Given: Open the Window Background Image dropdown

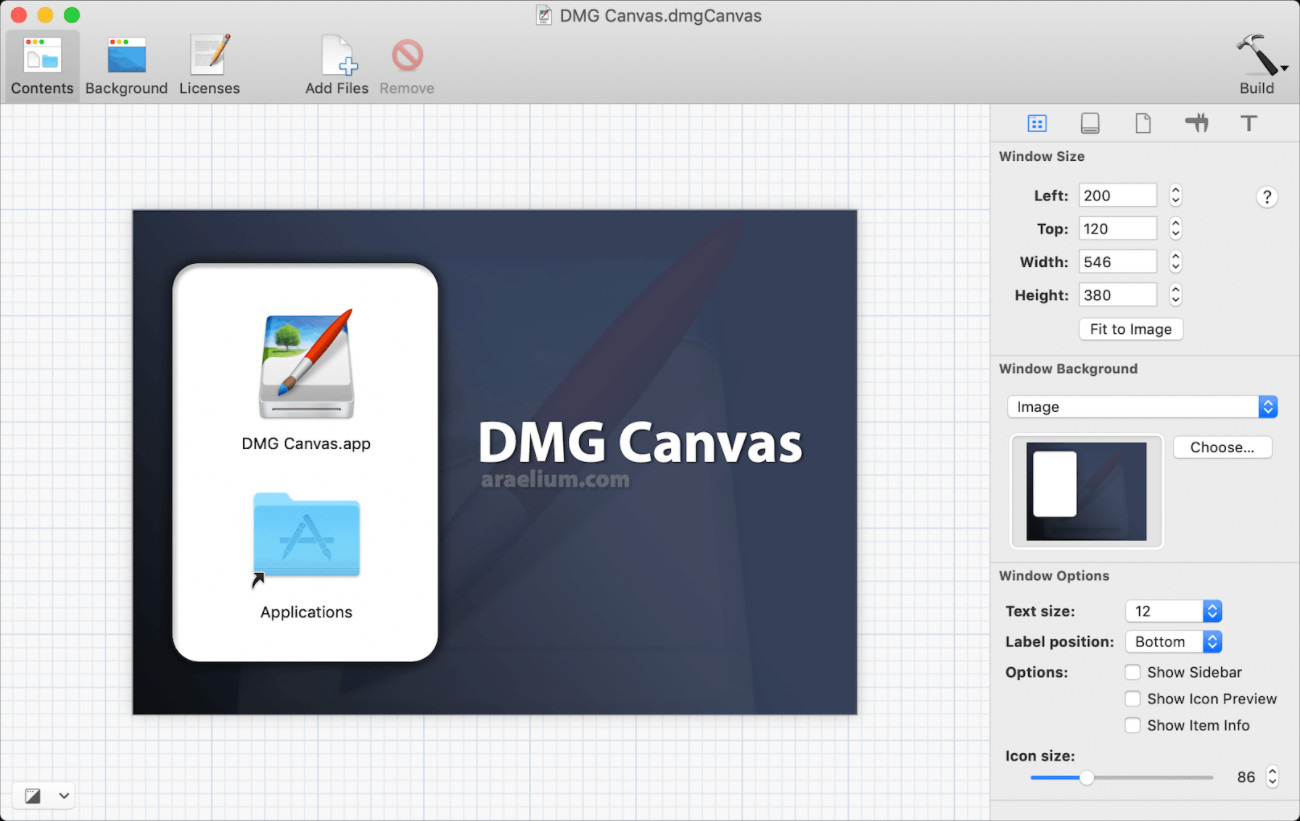Looking at the screenshot, I should click(1143, 407).
